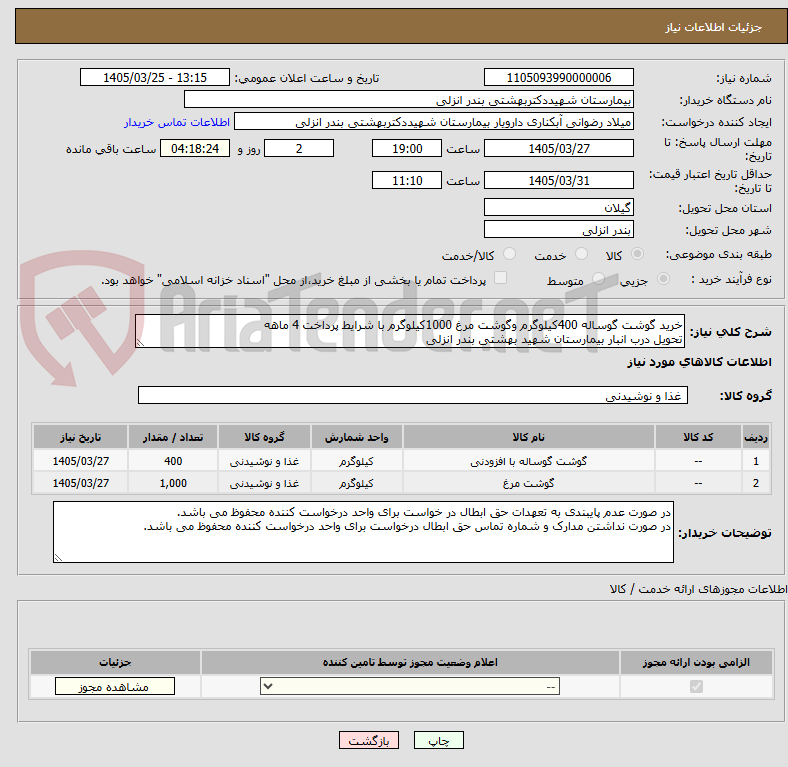Select the کالا radio button
The image size is (788, 767).
pos(637,254)
